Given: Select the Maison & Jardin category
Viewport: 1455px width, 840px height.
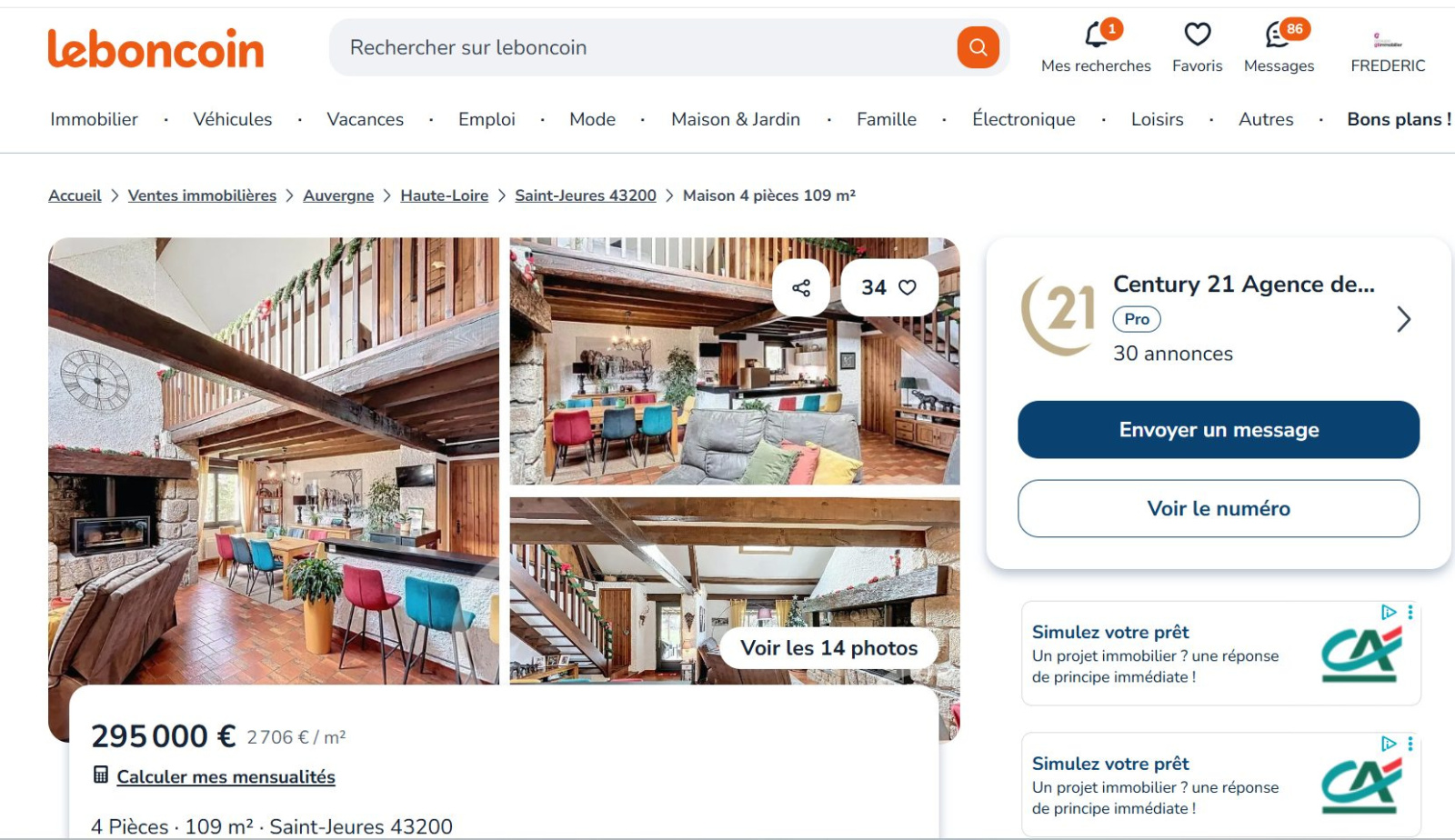Looking at the screenshot, I should click(x=736, y=119).
